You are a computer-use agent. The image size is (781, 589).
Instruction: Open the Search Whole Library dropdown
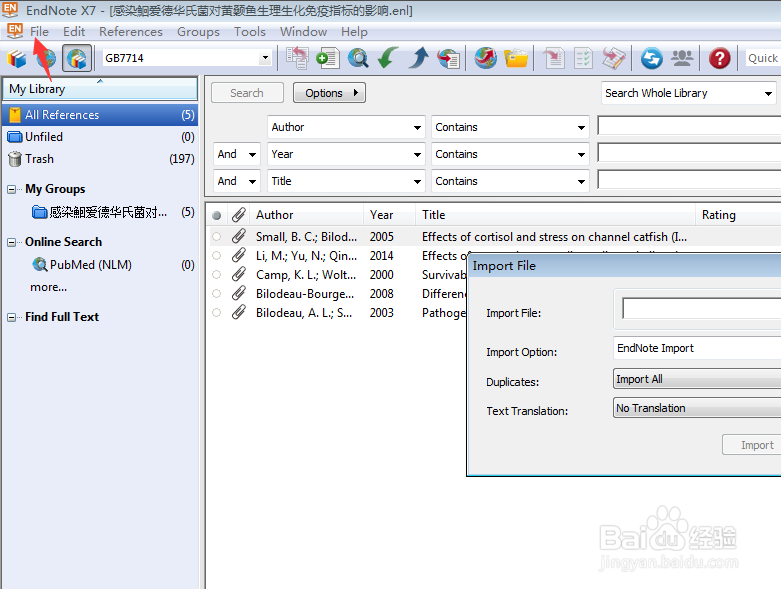688,93
